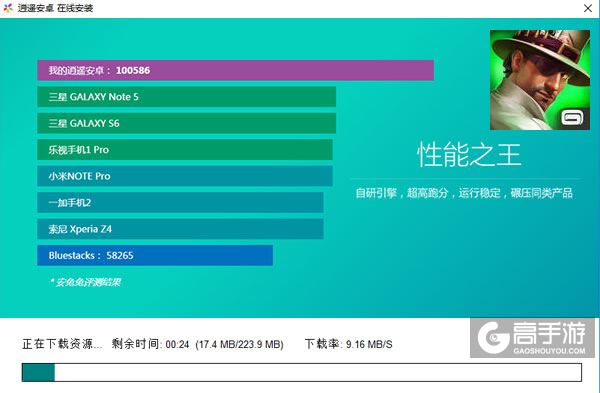Select the 一加手机2 bar
This screenshot has height=393, width=600.
(180, 202)
